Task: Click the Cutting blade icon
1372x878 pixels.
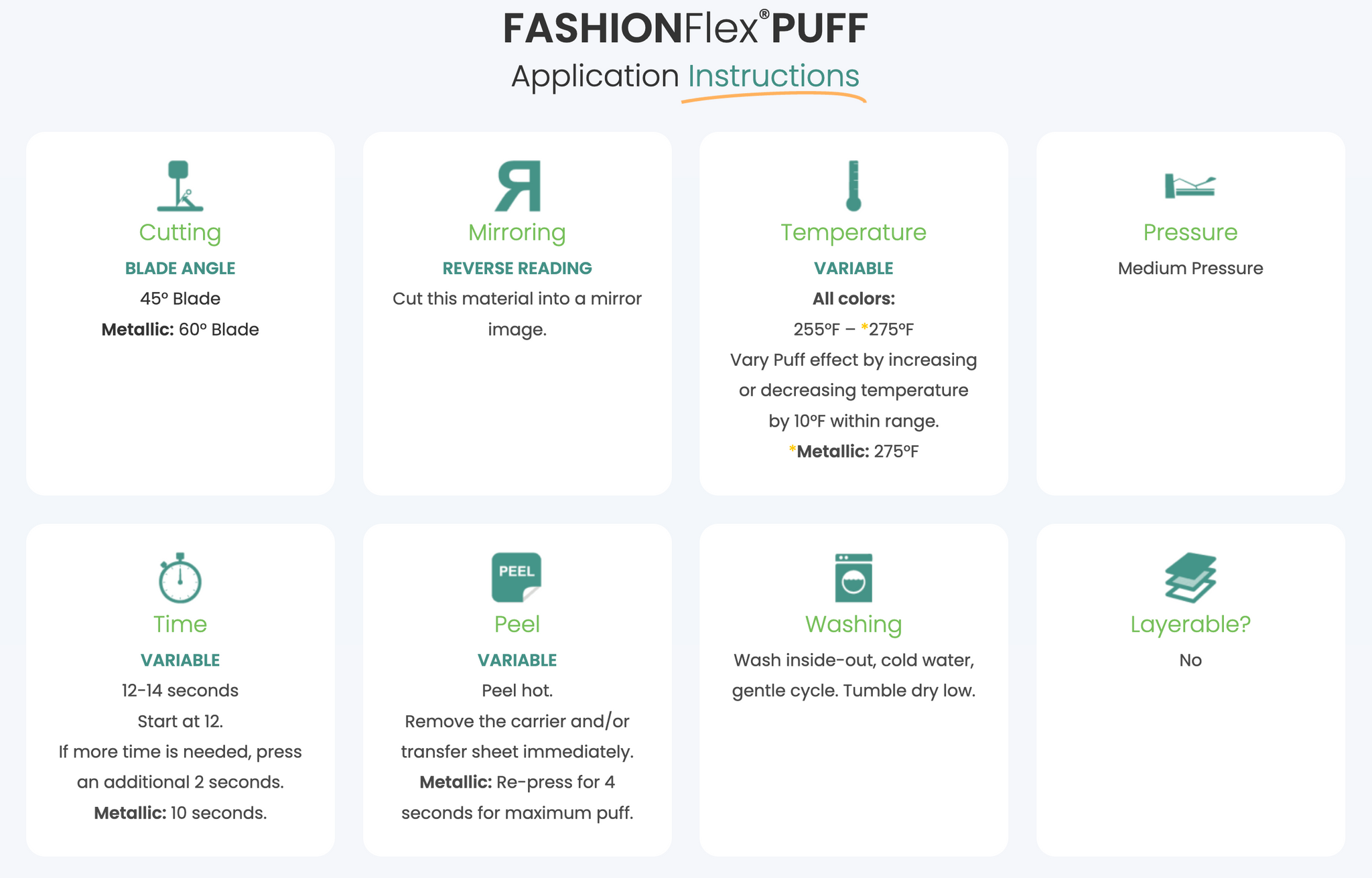Action: coord(180,186)
